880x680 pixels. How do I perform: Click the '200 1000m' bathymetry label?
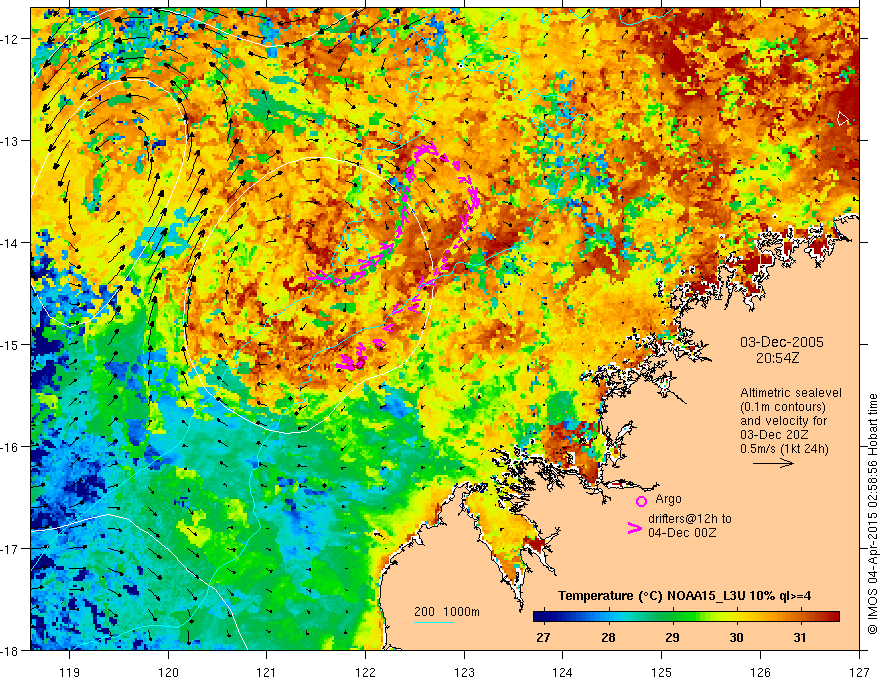[x=447, y=612]
